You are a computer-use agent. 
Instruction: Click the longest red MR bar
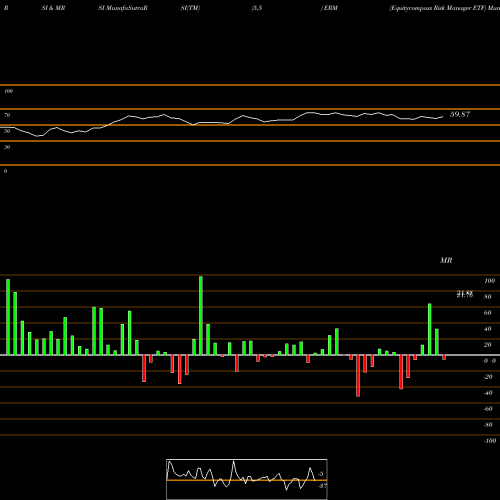pyautogui.click(x=358, y=376)
